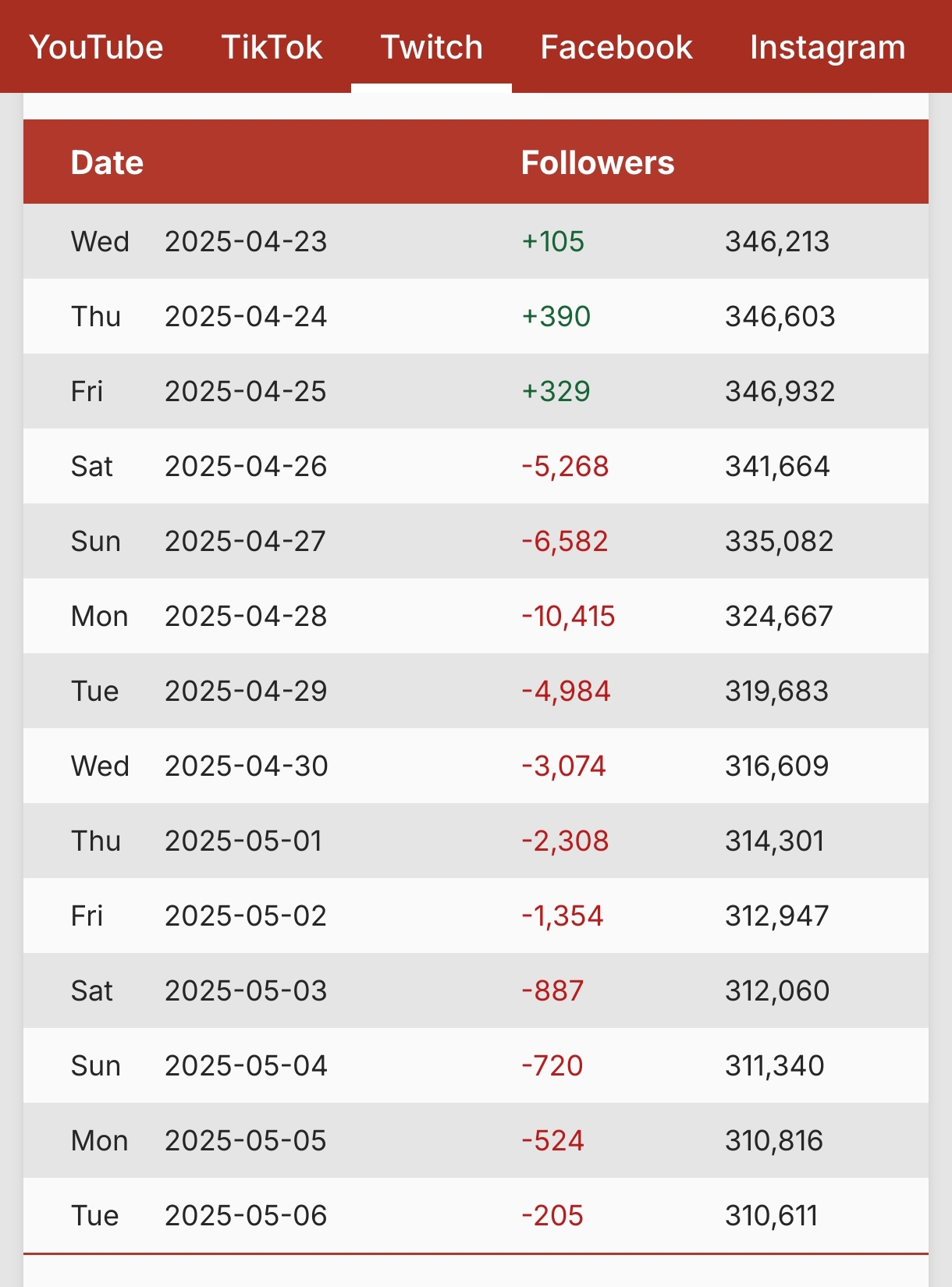Switch to the YouTube tab
The image size is (952, 1287).
pyautogui.click(x=97, y=47)
